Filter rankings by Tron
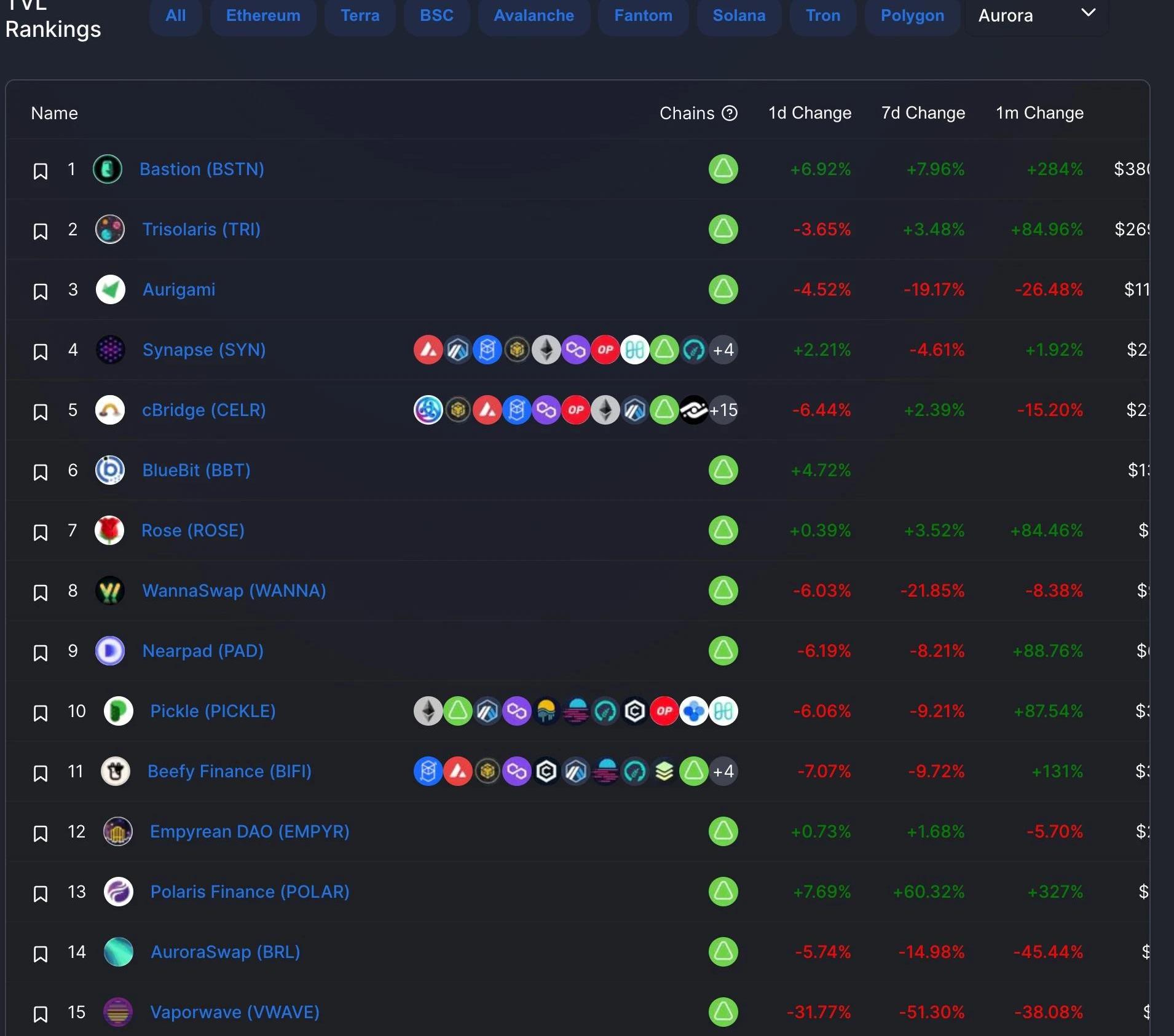The image size is (1174, 1036). pyautogui.click(x=823, y=15)
